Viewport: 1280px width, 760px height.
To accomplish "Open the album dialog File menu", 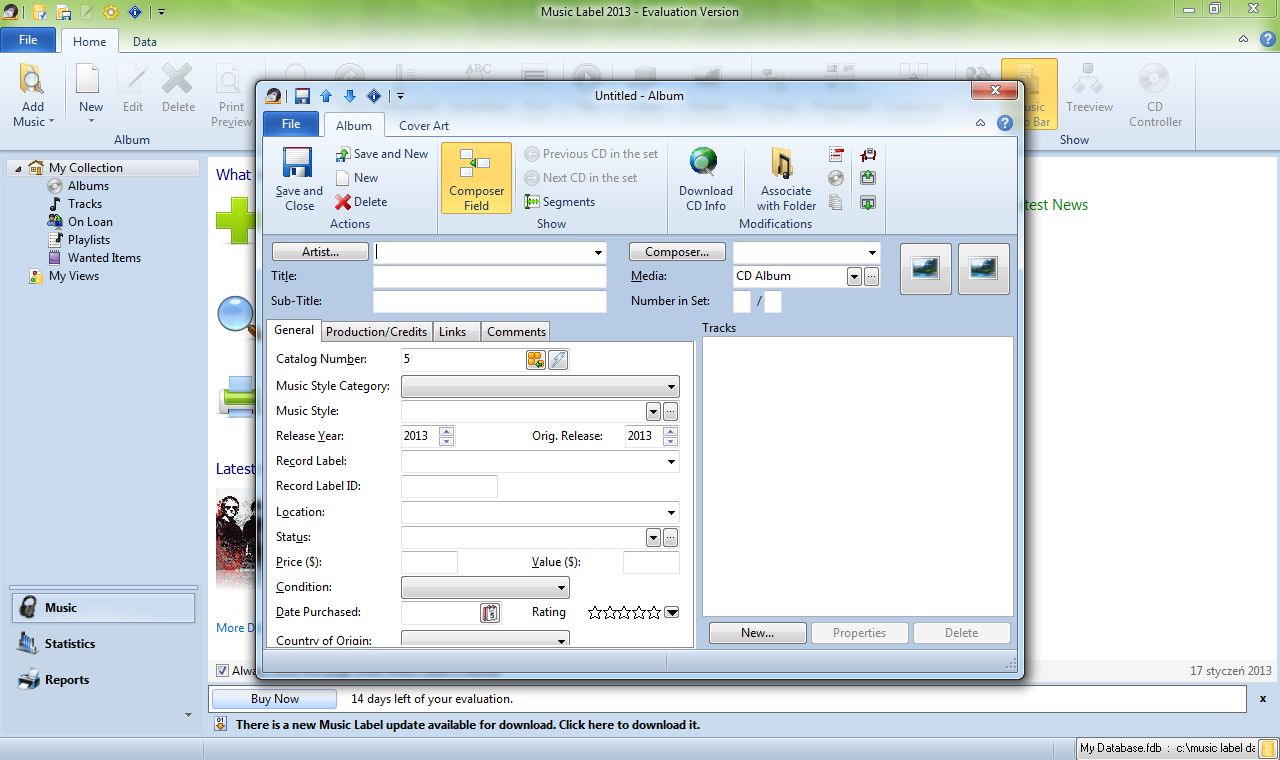I will click(291, 124).
